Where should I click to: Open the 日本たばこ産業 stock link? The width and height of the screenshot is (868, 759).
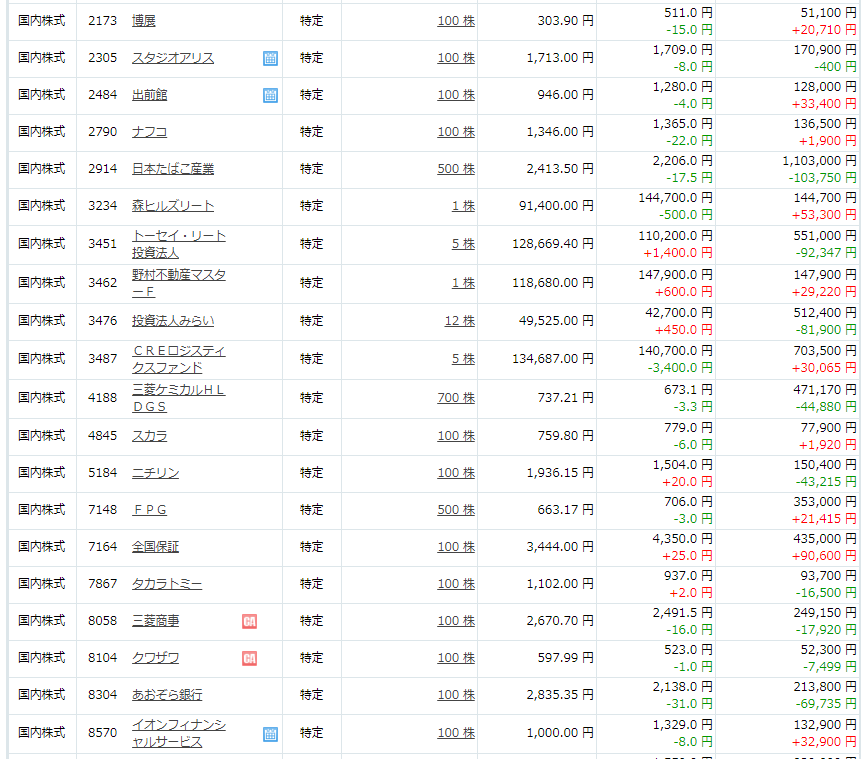coord(173,169)
